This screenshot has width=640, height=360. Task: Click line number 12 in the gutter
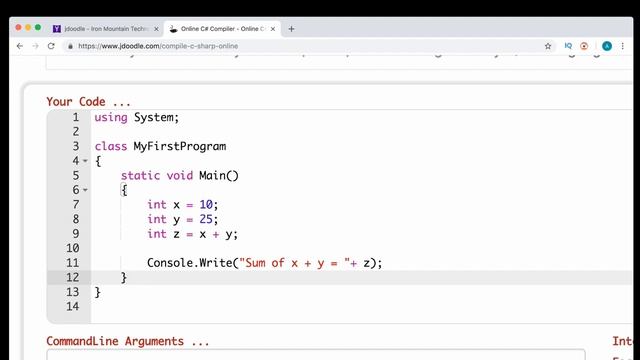73,278
